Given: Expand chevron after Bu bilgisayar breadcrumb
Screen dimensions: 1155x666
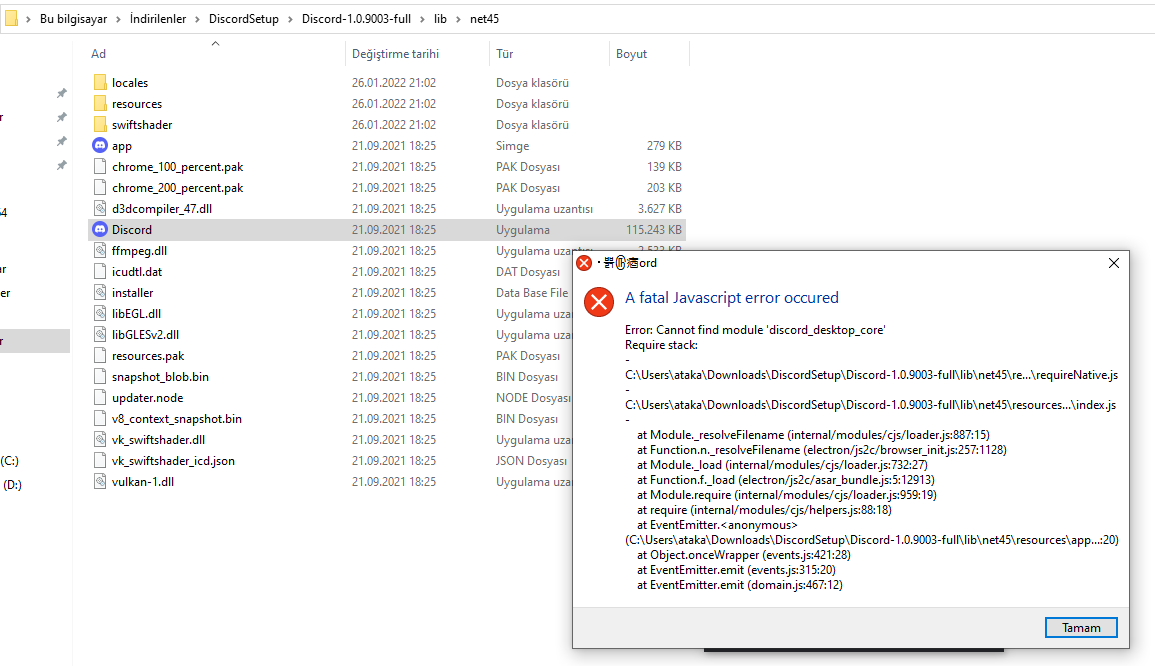Looking at the screenshot, I should [x=119, y=19].
